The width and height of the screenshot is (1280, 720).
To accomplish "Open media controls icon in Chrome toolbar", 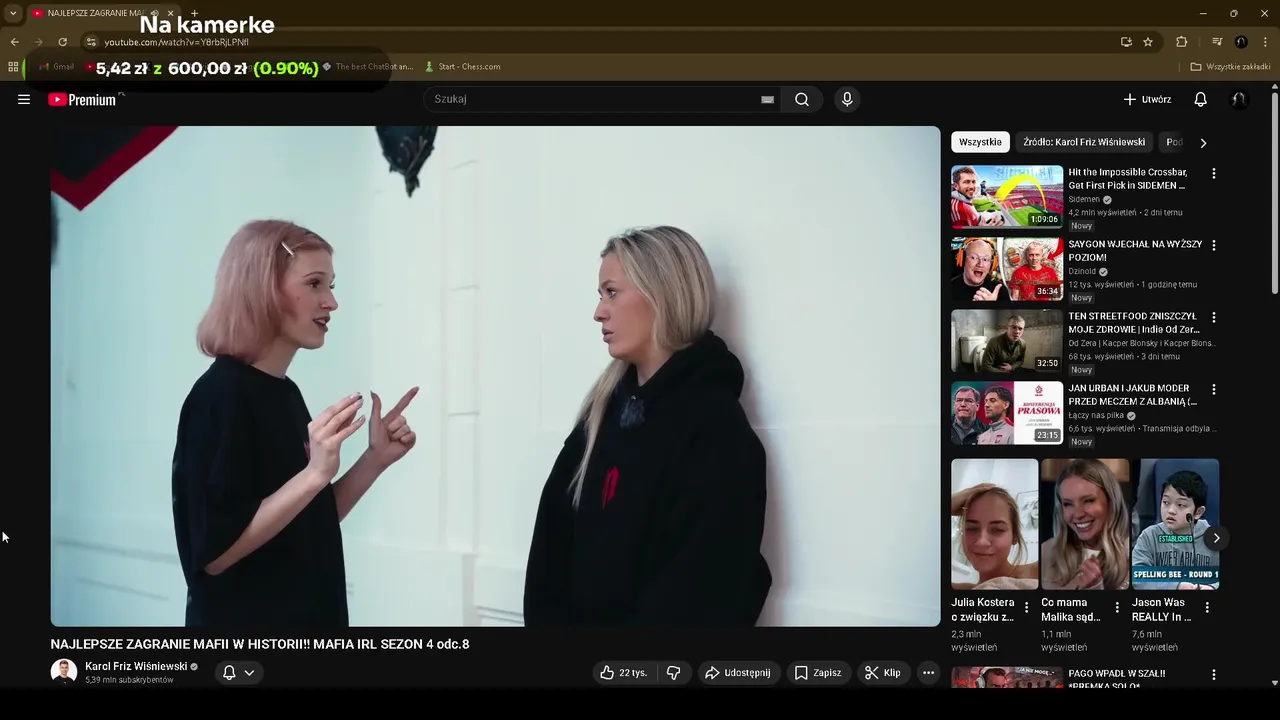I will tap(1217, 42).
